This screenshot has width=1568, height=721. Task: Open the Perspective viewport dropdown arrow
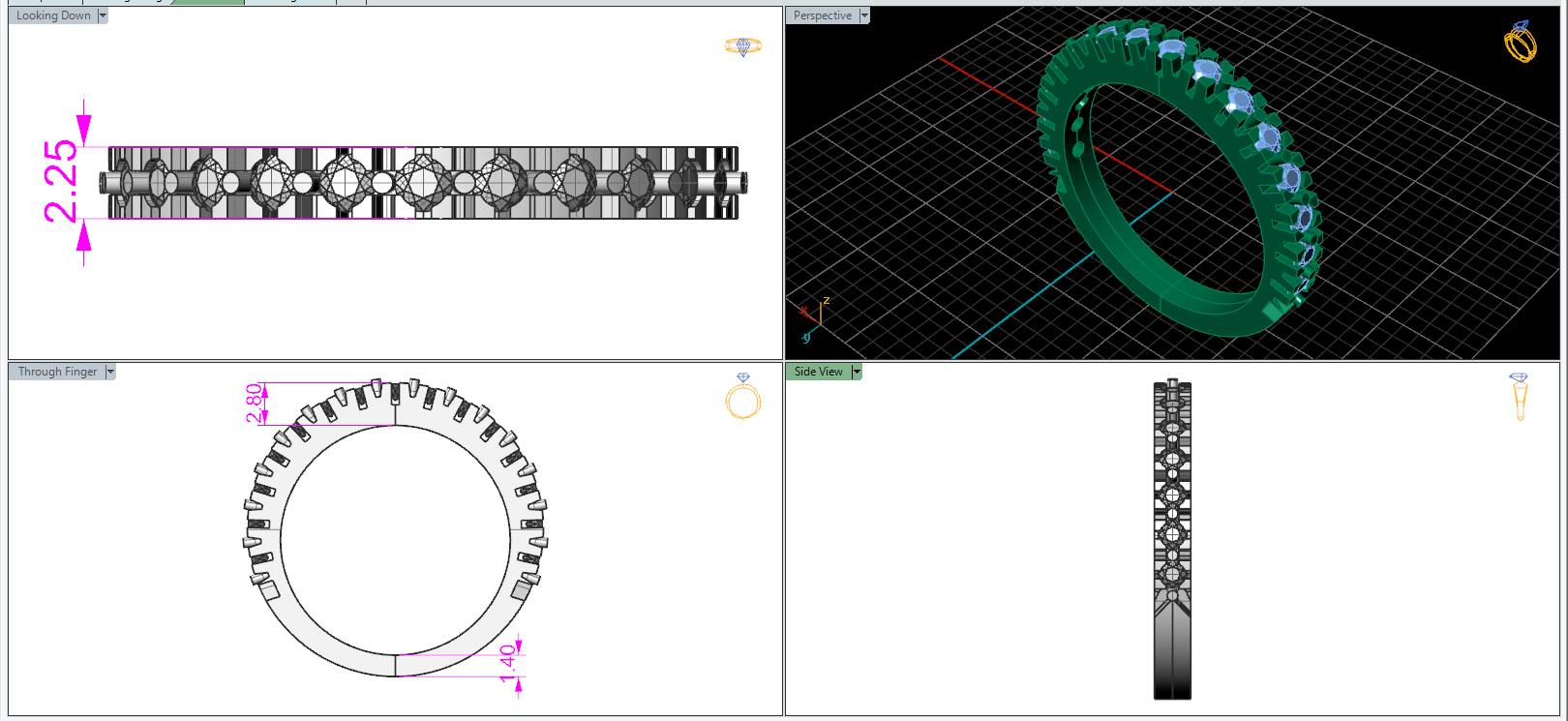(x=864, y=15)
